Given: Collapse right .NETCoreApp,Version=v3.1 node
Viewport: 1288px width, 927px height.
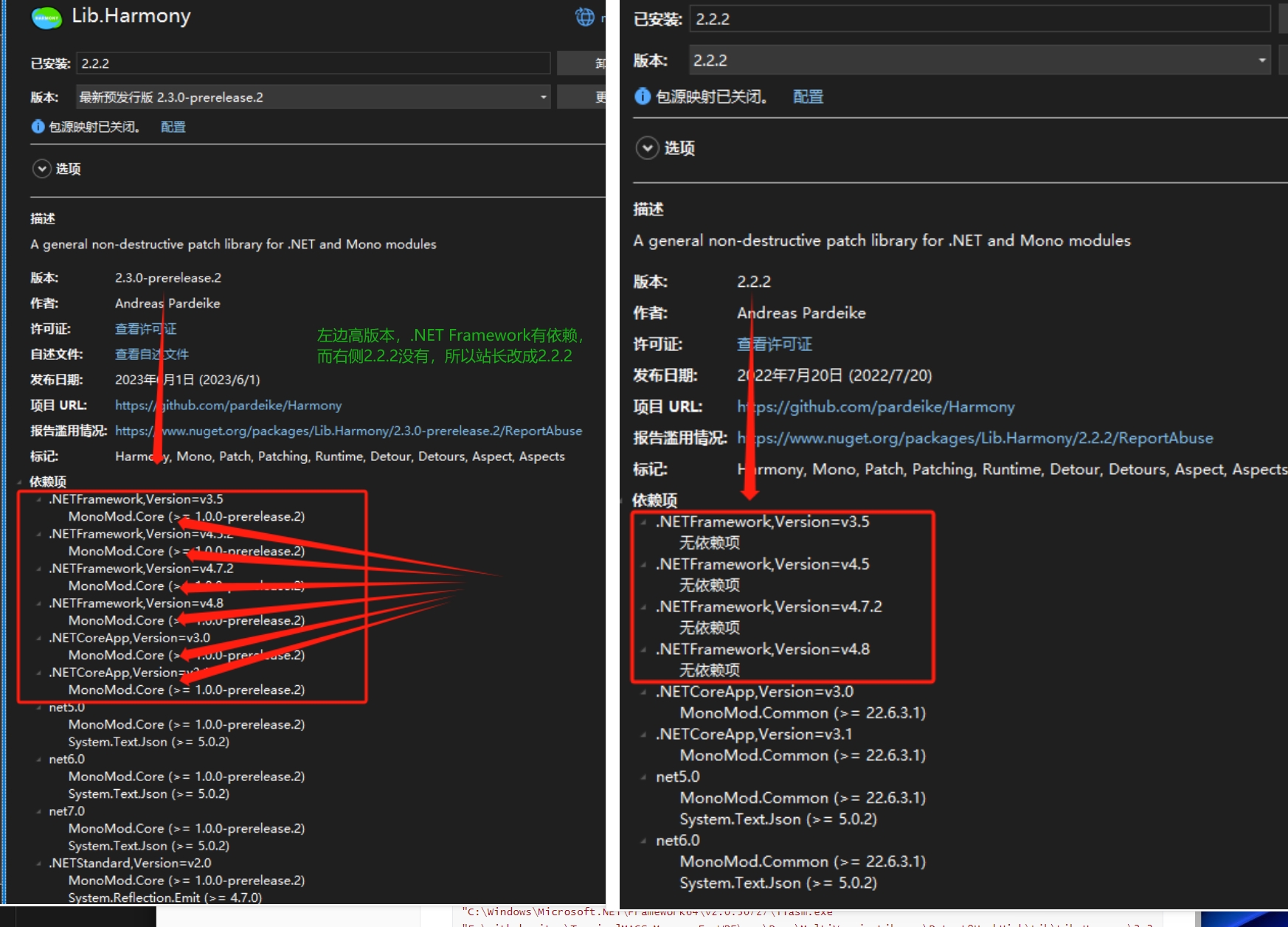Looking at the screenshot, I should tap(644, 735).
